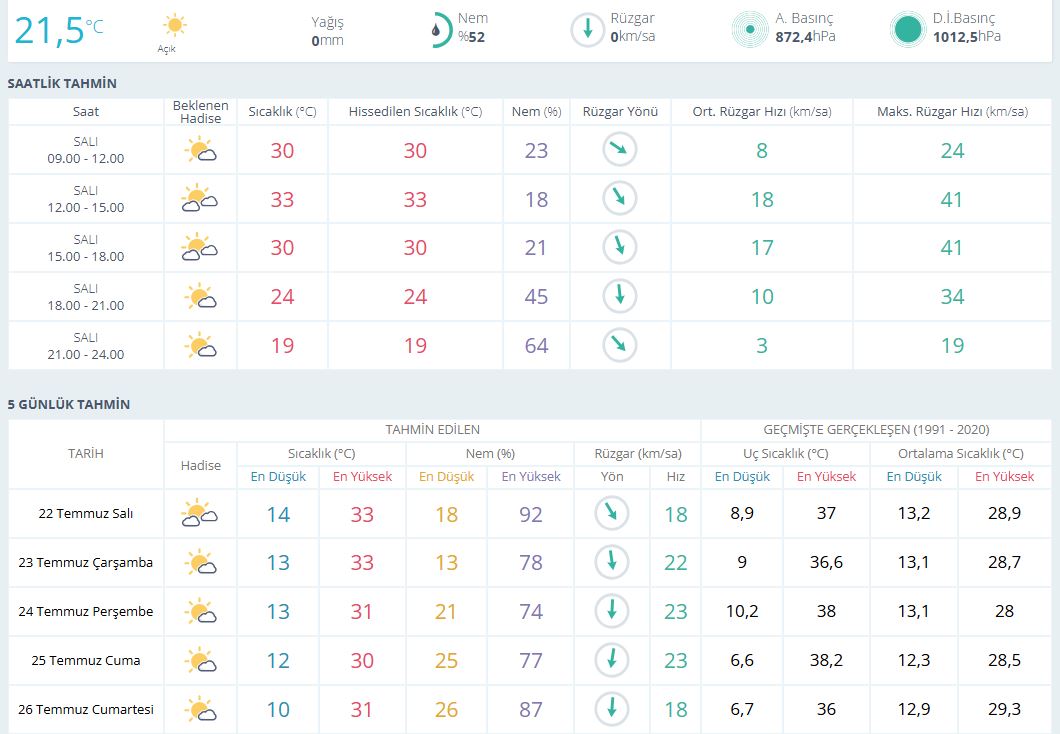1060x734 pixels.
Task: Click the "Maks. Rüzgar Hızı (km/sa)" column header
Action: (x=952, y=112)
